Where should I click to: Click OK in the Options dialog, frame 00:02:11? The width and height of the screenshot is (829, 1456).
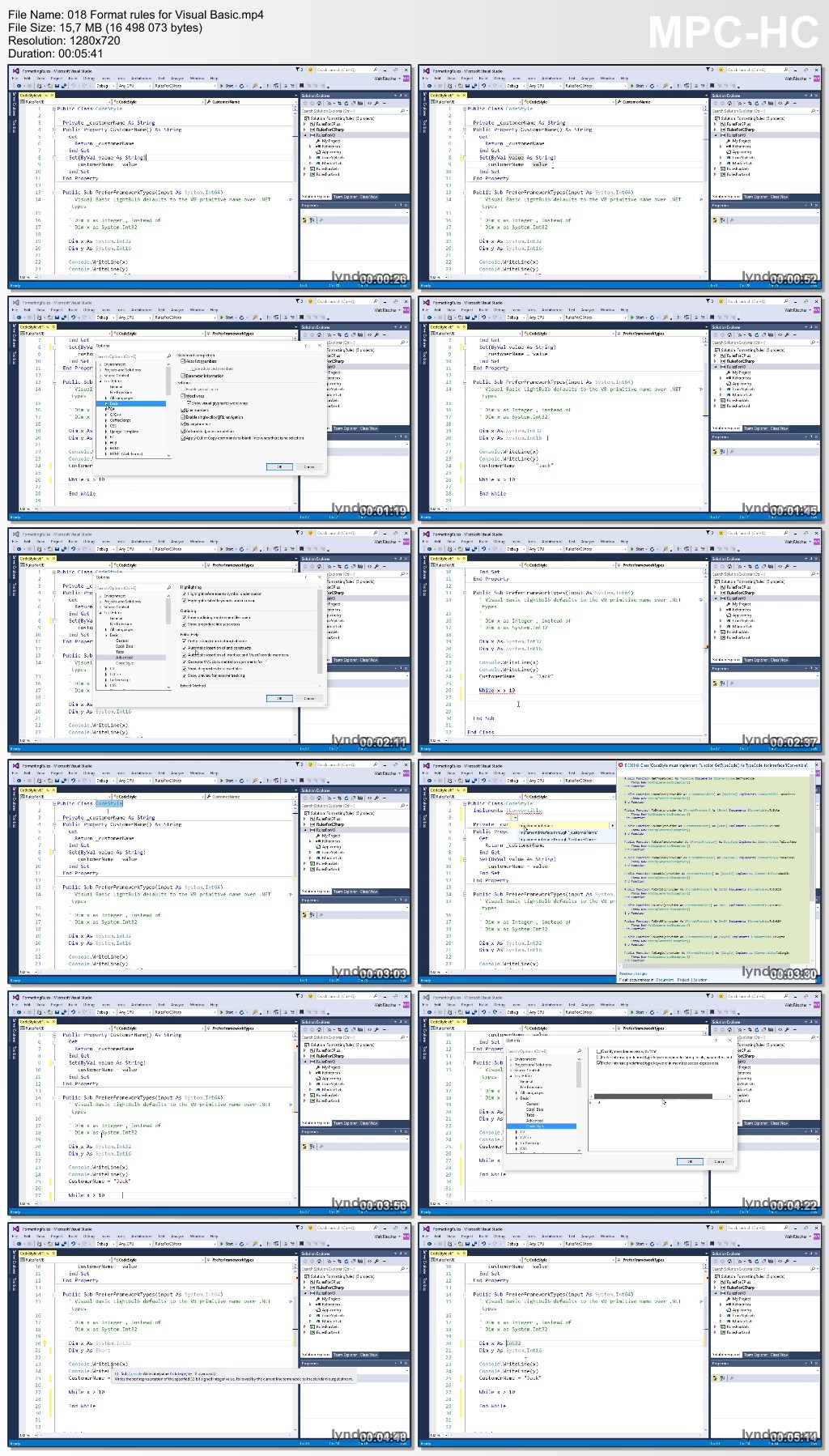tap(279, 698)
